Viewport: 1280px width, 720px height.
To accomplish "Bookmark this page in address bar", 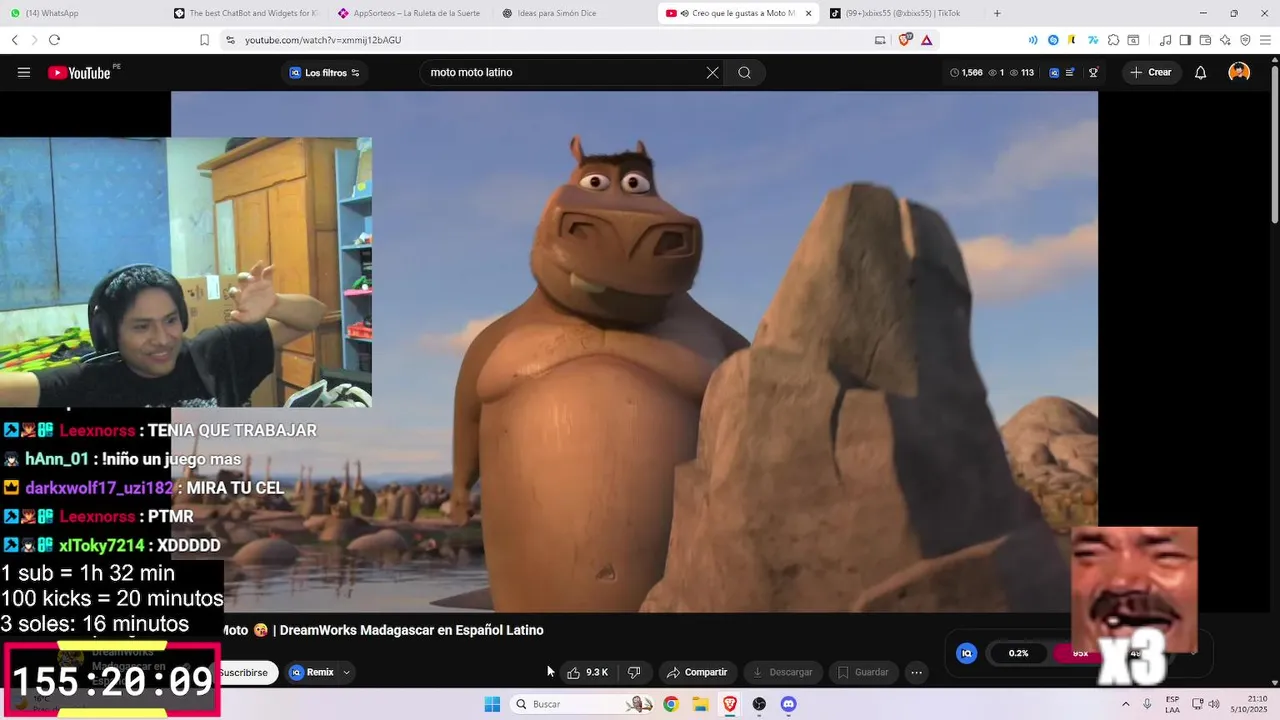I will (204, 40).
